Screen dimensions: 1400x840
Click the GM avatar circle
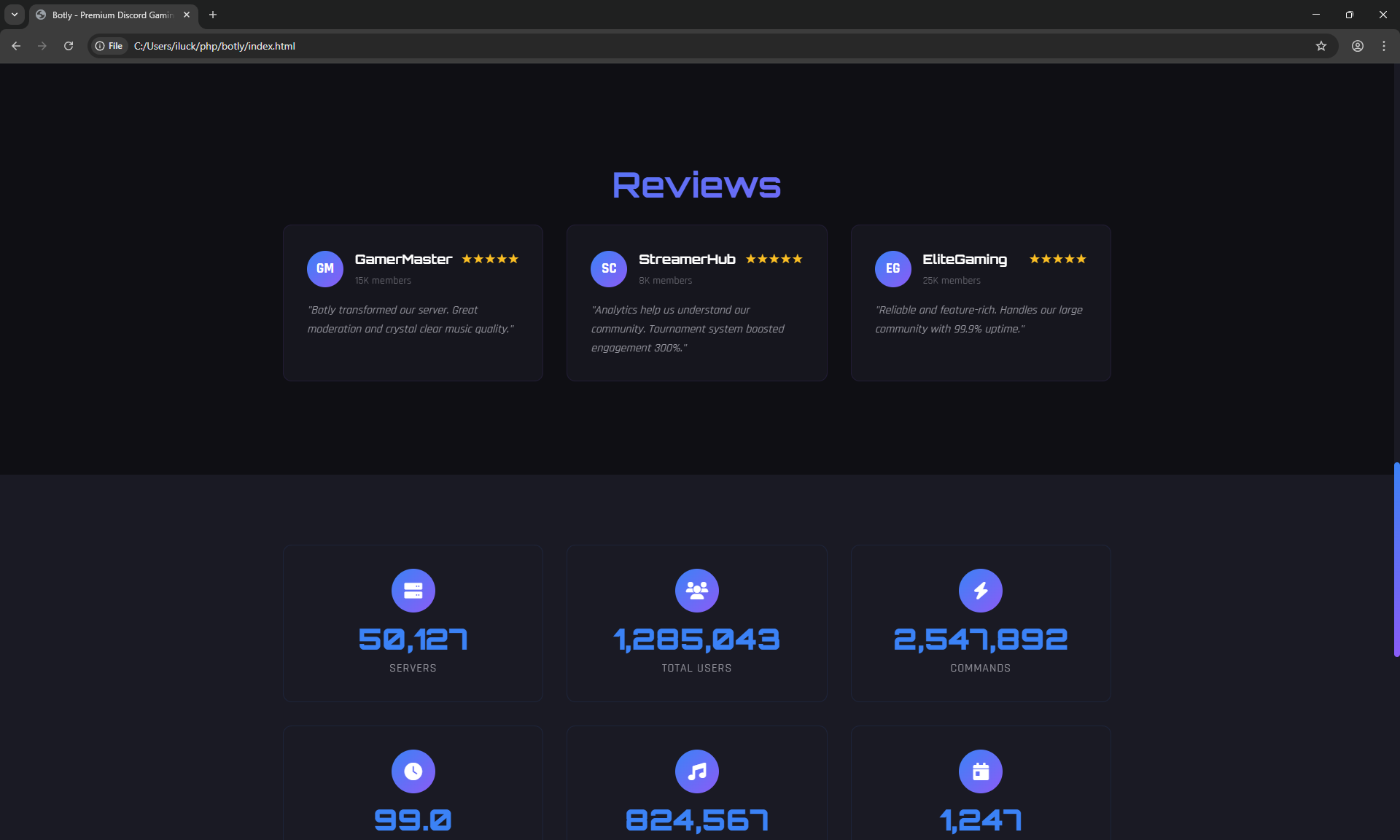coord(325,268)
